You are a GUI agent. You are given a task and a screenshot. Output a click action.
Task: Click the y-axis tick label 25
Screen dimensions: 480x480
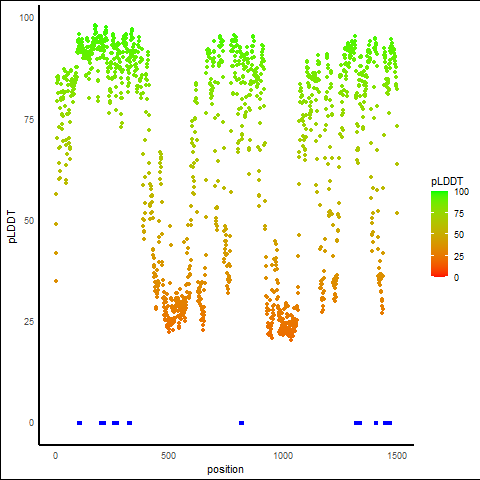pyautogui.click(x=29, y=322)
